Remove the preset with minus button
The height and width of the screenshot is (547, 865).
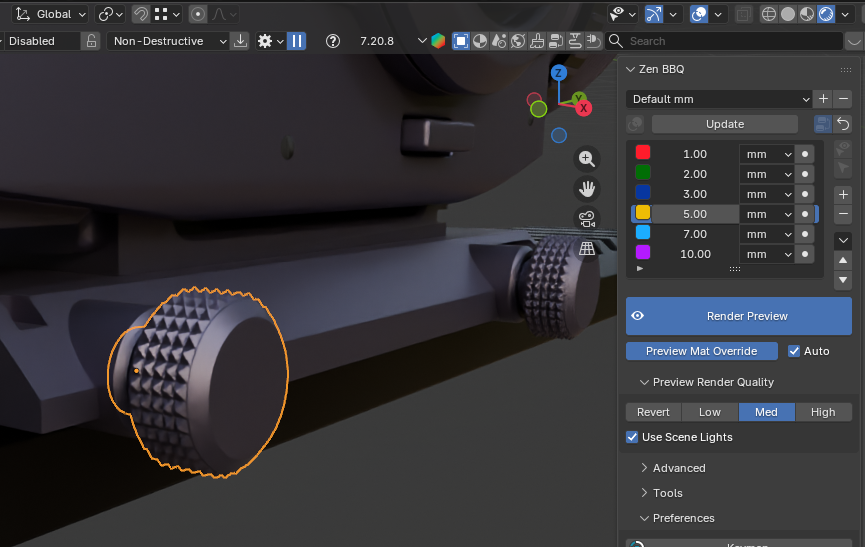(x=843, y=99)
